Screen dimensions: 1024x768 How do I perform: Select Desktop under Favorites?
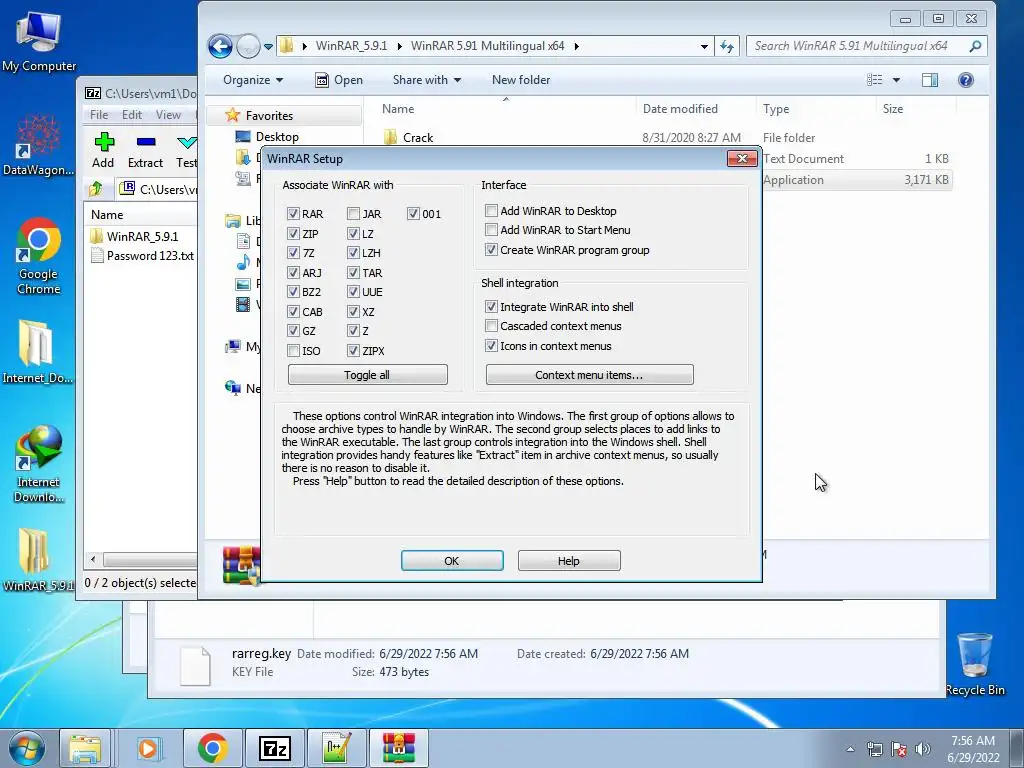[x=277, y=136]
